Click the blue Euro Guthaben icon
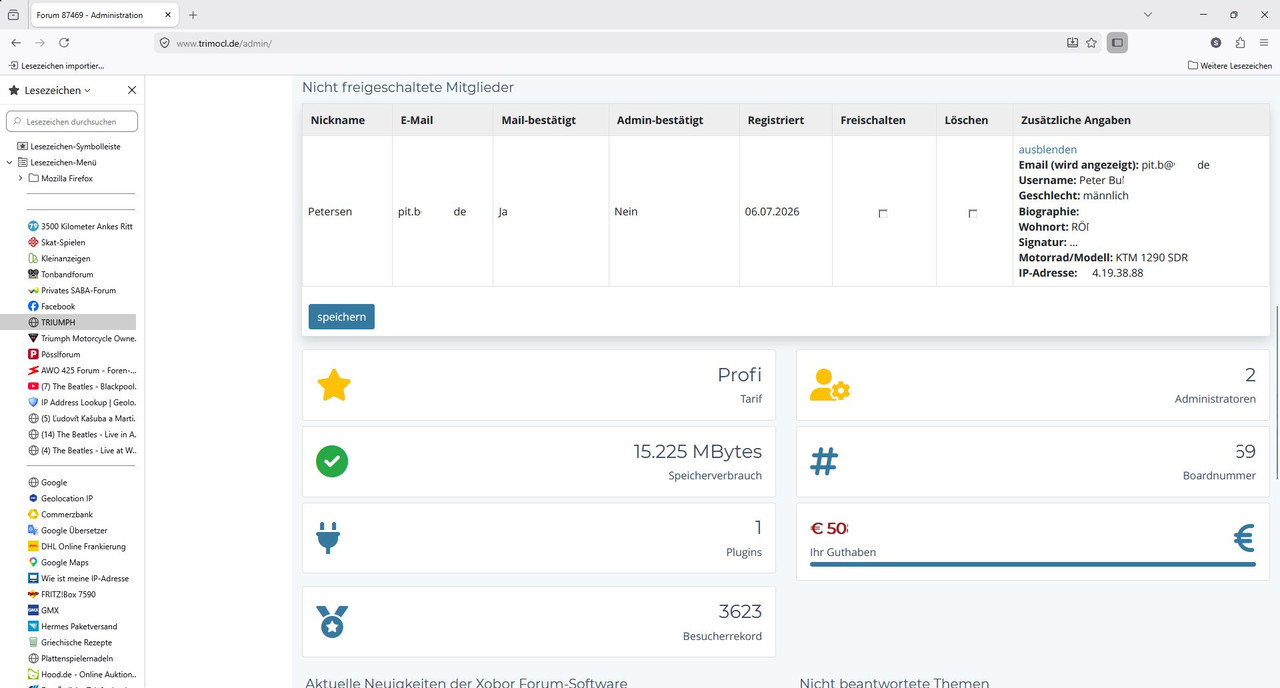 click(x=1244, y=539)
